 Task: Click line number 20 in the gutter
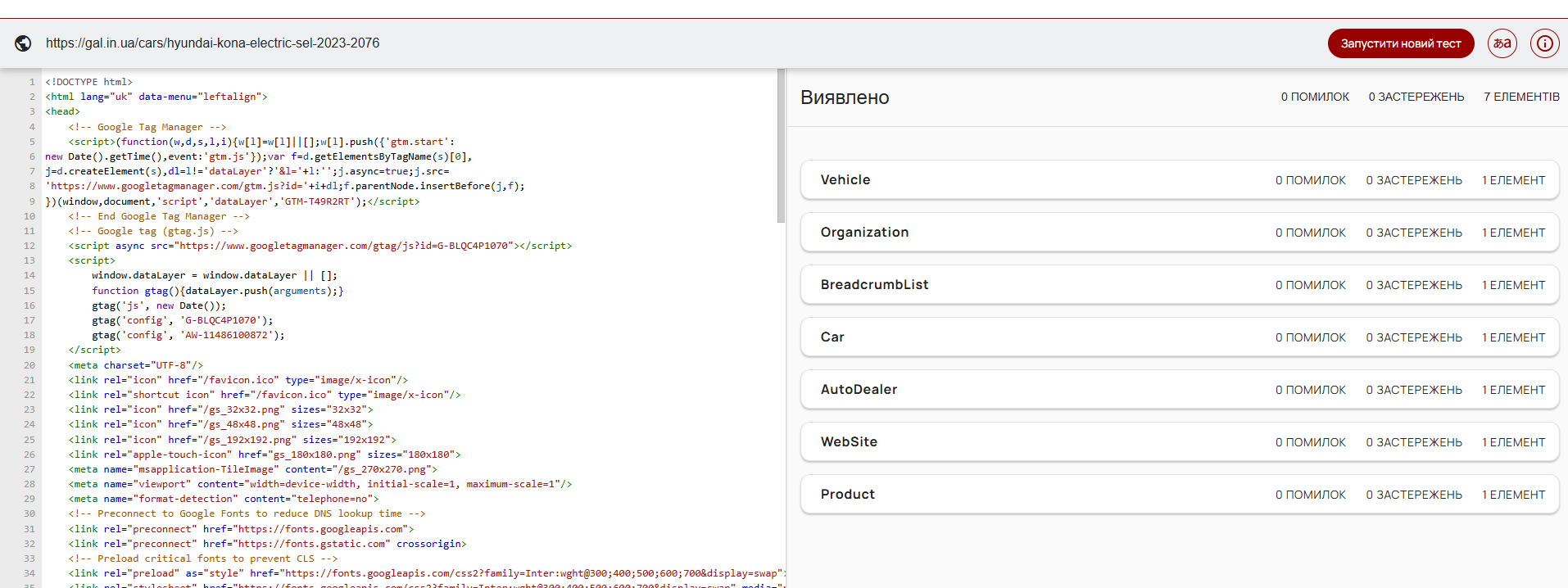29,365
